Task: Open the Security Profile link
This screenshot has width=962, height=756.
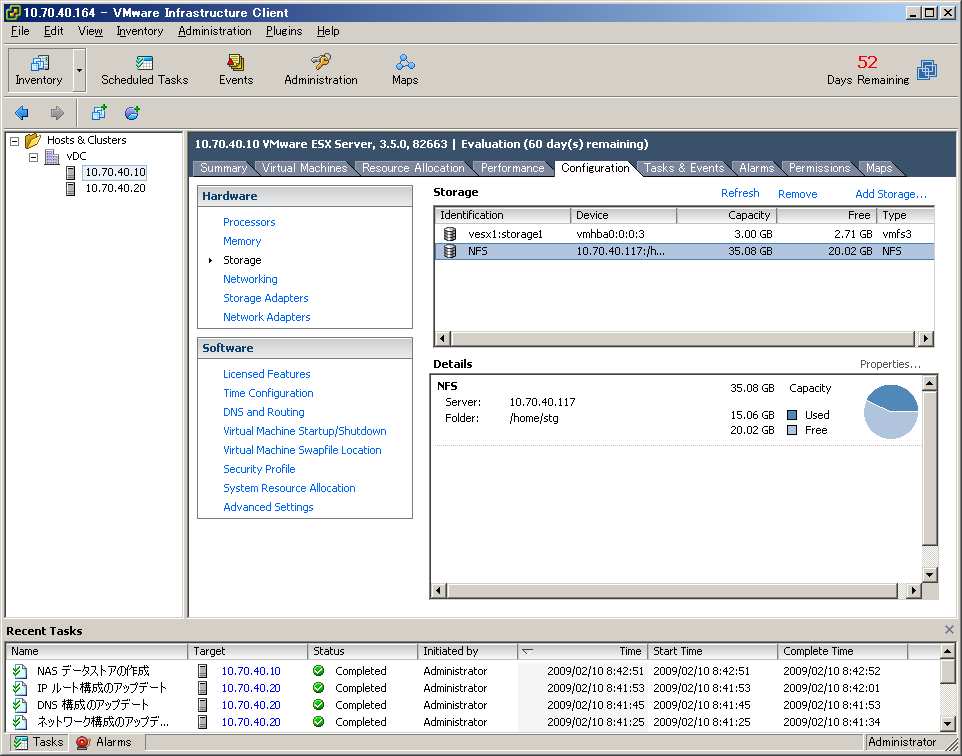Action: (x=260, y=469)
